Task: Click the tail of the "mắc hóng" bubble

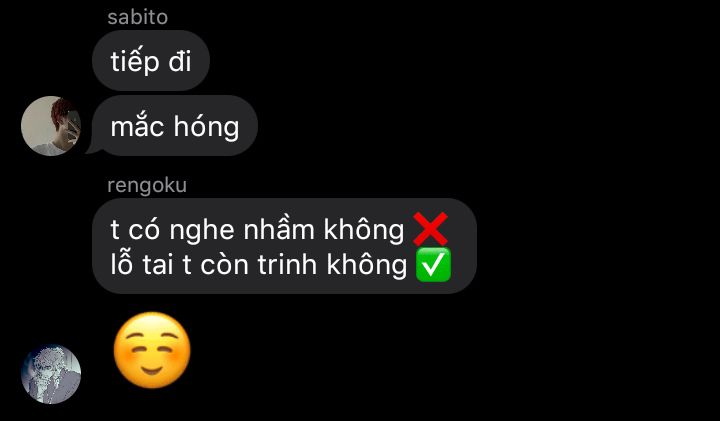Action: tap(93, 148)
